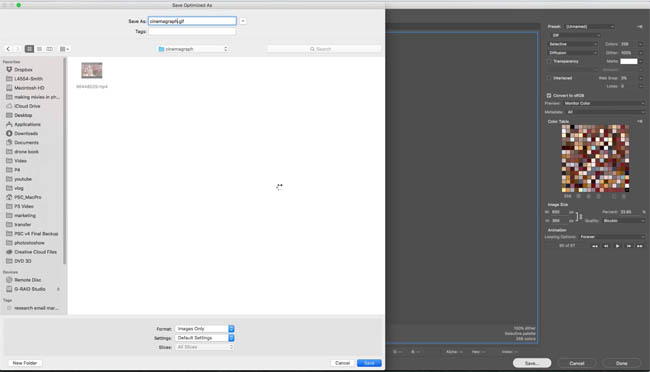Open the Format dropdown showing Images Only
The height and width of the screenshot is (372, 650).
(205, 328)
